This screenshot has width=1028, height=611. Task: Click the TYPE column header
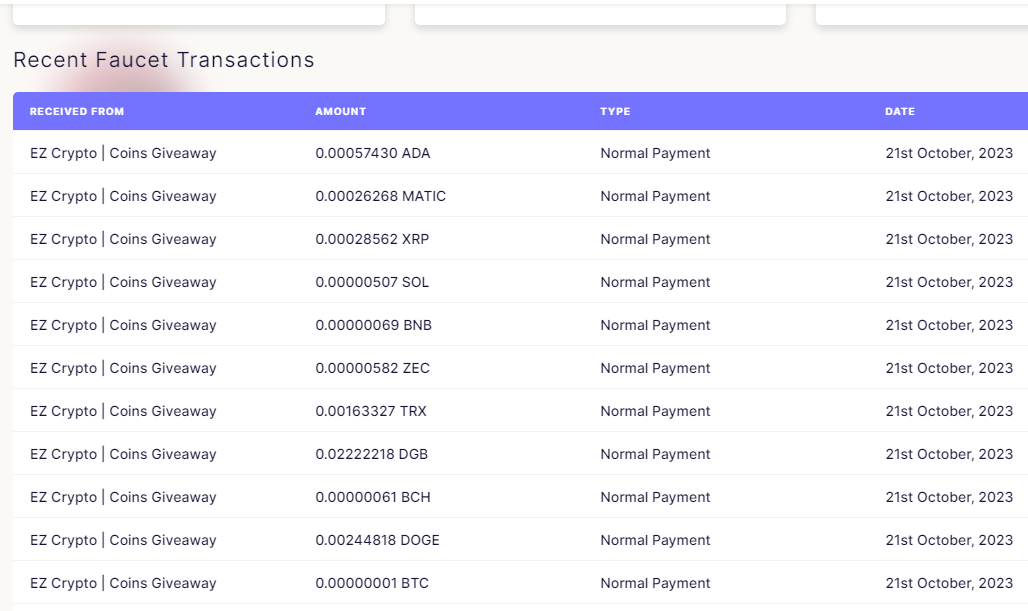(615, 111)
